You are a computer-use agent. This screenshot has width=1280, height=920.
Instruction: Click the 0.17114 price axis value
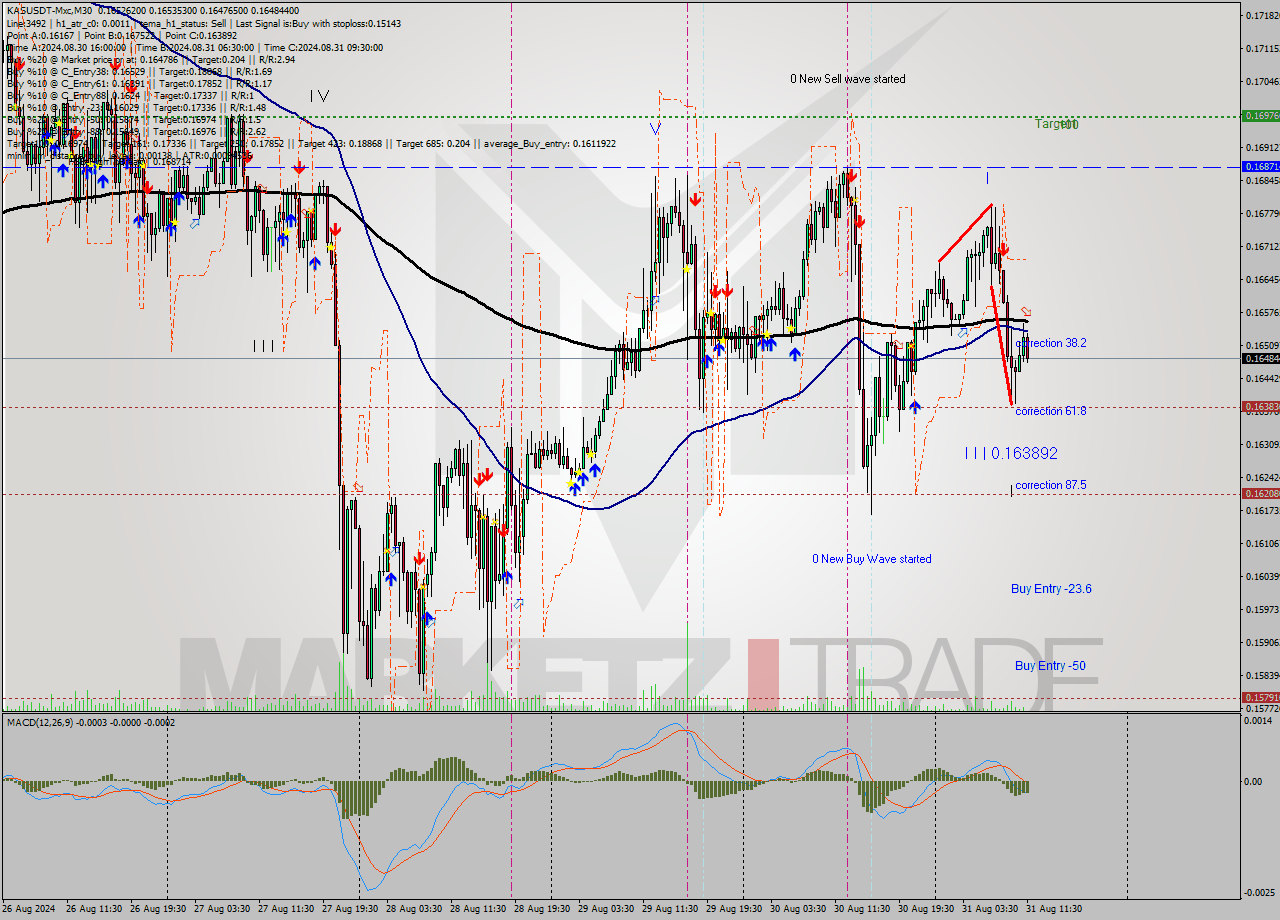[x=1261, y=48]
